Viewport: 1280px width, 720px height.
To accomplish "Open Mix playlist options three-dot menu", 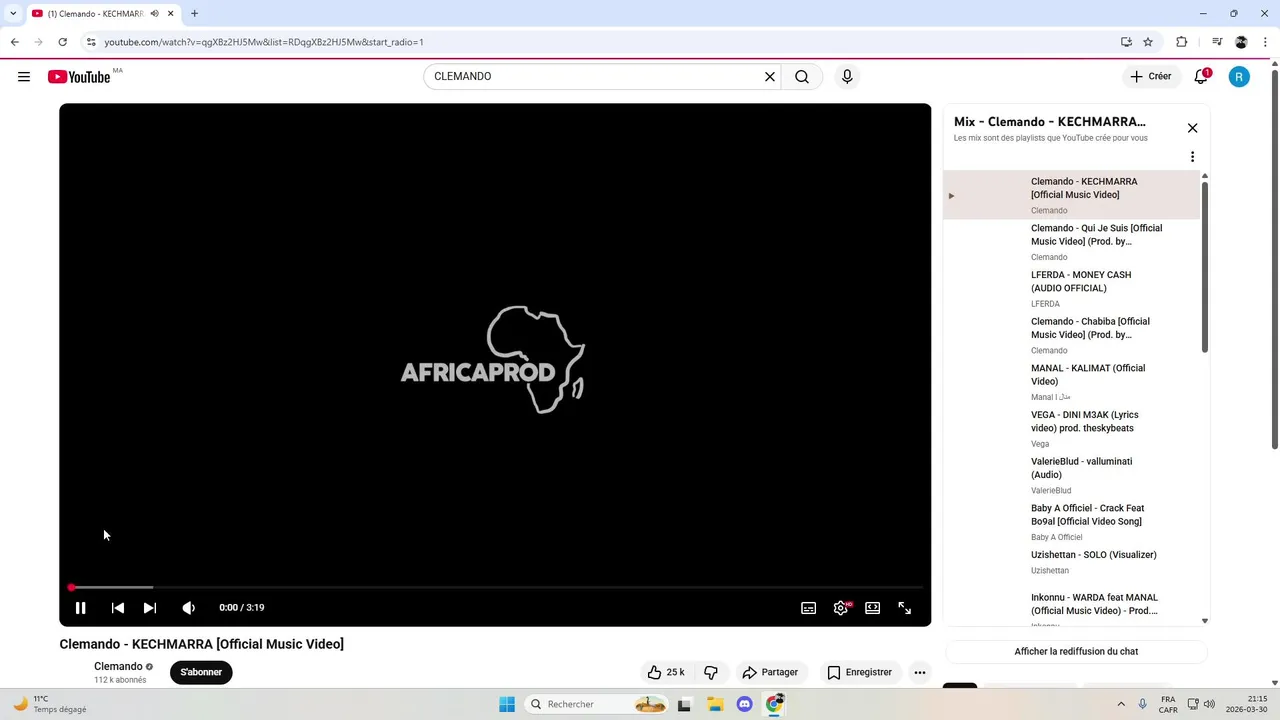I will (1192, 157).
